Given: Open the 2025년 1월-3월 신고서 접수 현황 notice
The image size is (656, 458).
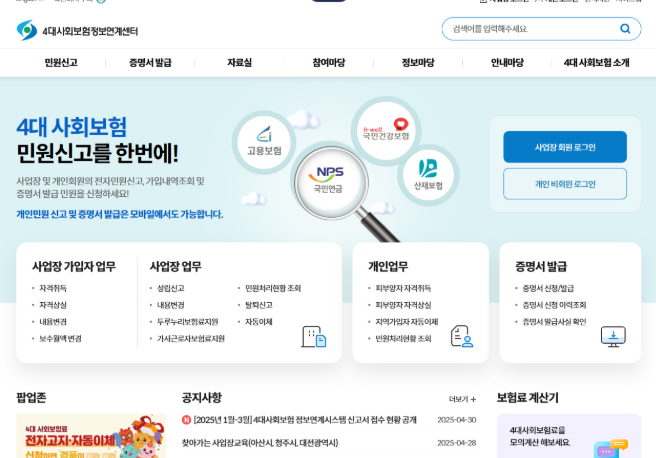Looking at the screenshot, I should pos(305,420).
